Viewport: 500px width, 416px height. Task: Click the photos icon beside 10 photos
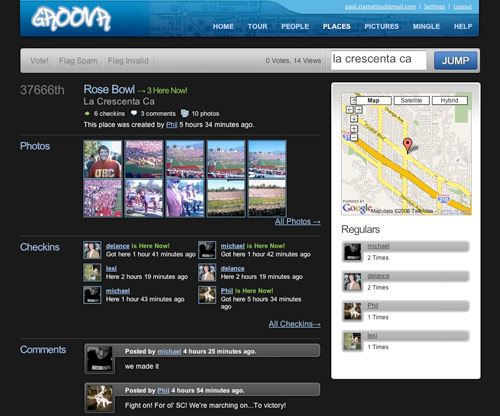coord(185,113)
